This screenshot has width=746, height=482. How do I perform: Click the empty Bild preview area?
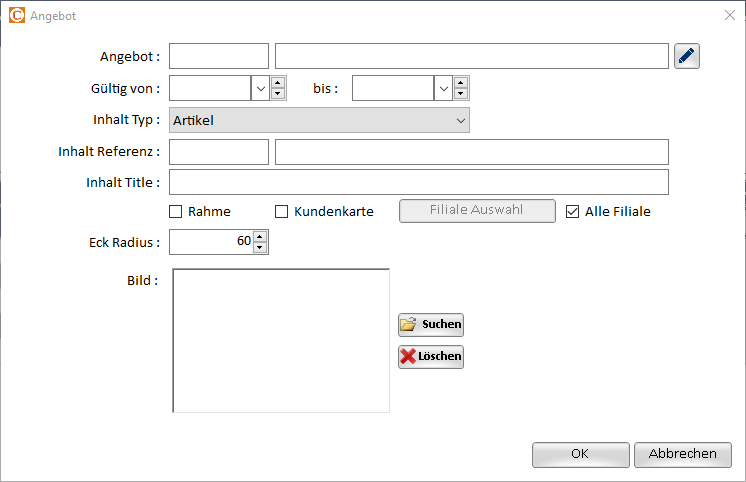[x=281, y=340]
